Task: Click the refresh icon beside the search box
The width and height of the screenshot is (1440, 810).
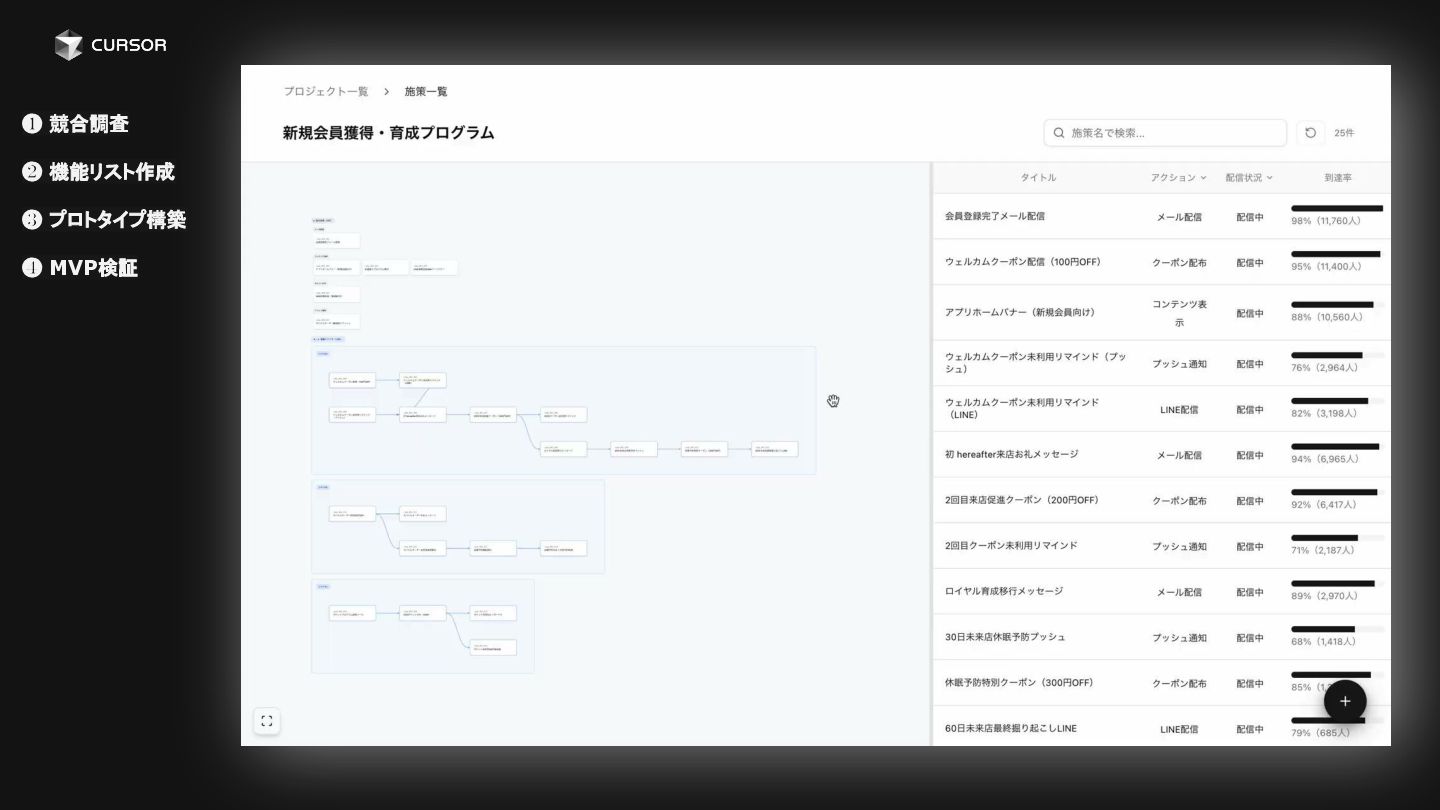Action: (1310, 133)
